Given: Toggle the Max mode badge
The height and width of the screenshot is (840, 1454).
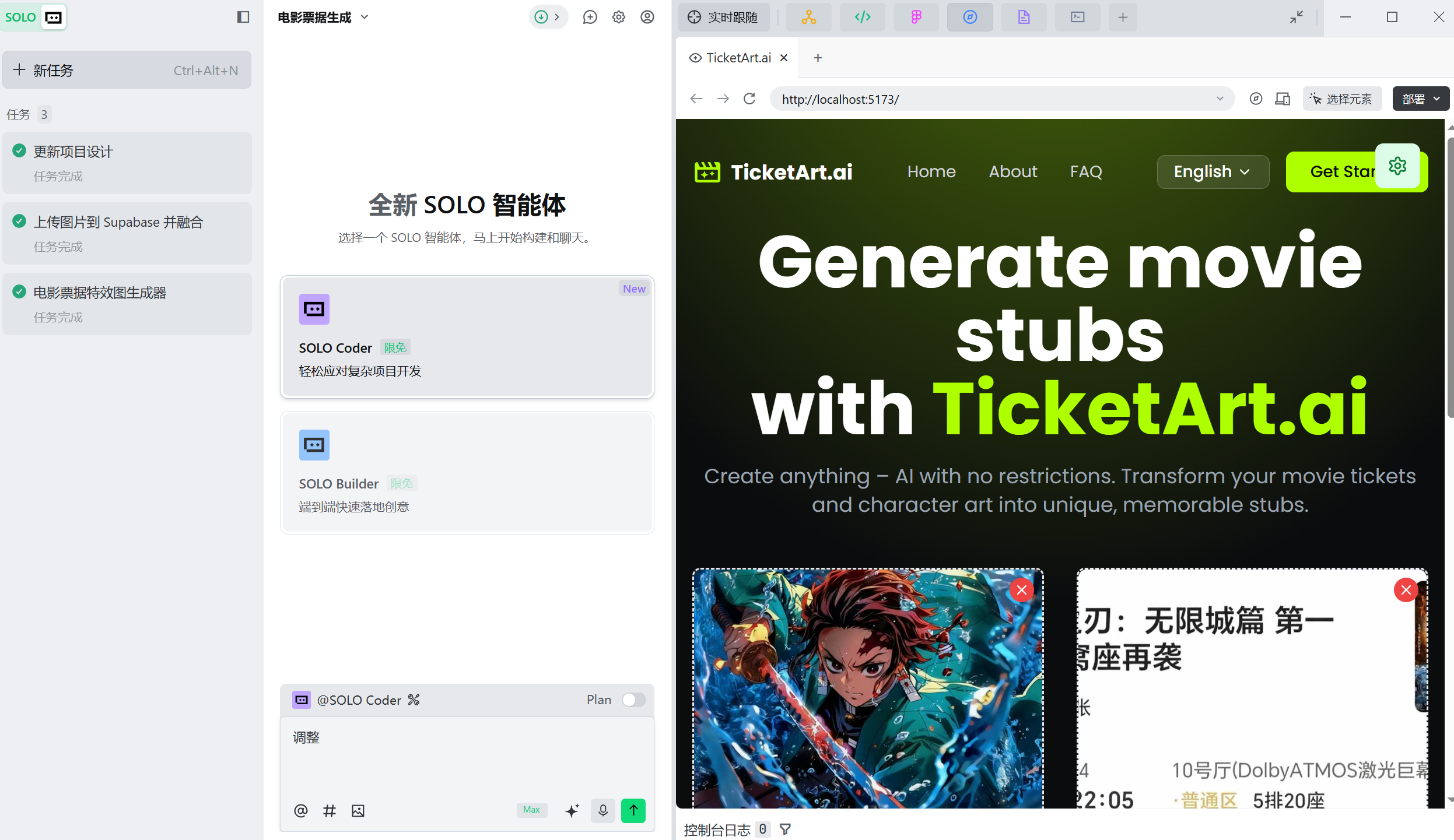Looking at the screenshot, I should (x=531, y=810).
